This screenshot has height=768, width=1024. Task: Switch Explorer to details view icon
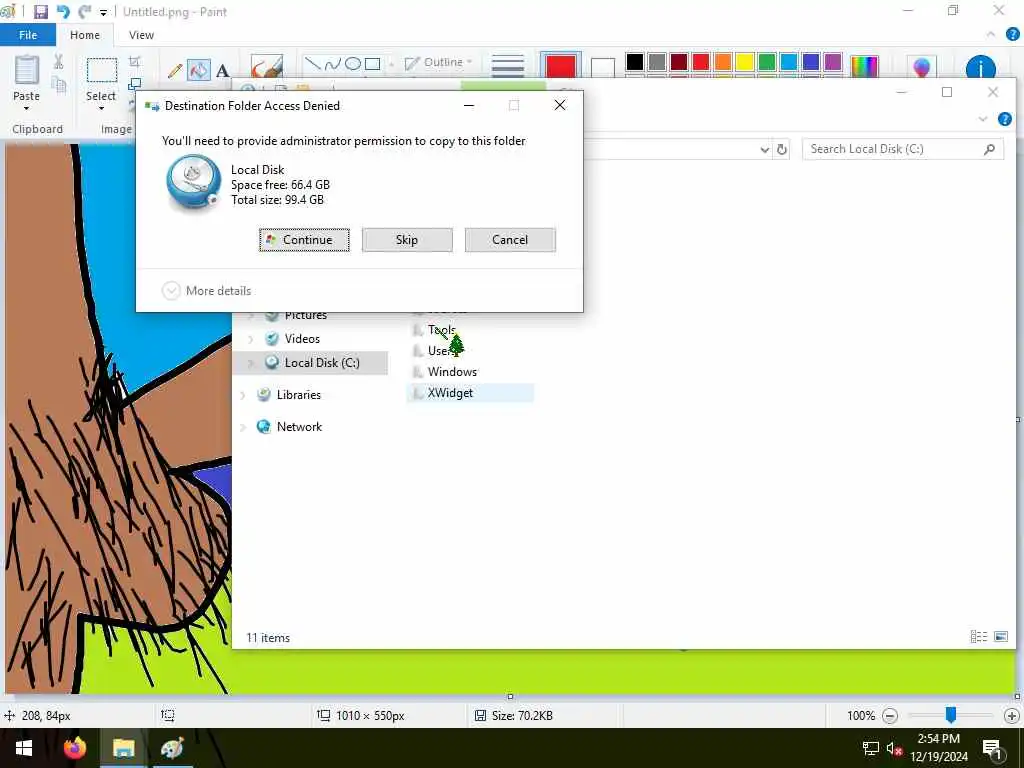point(978,637)
